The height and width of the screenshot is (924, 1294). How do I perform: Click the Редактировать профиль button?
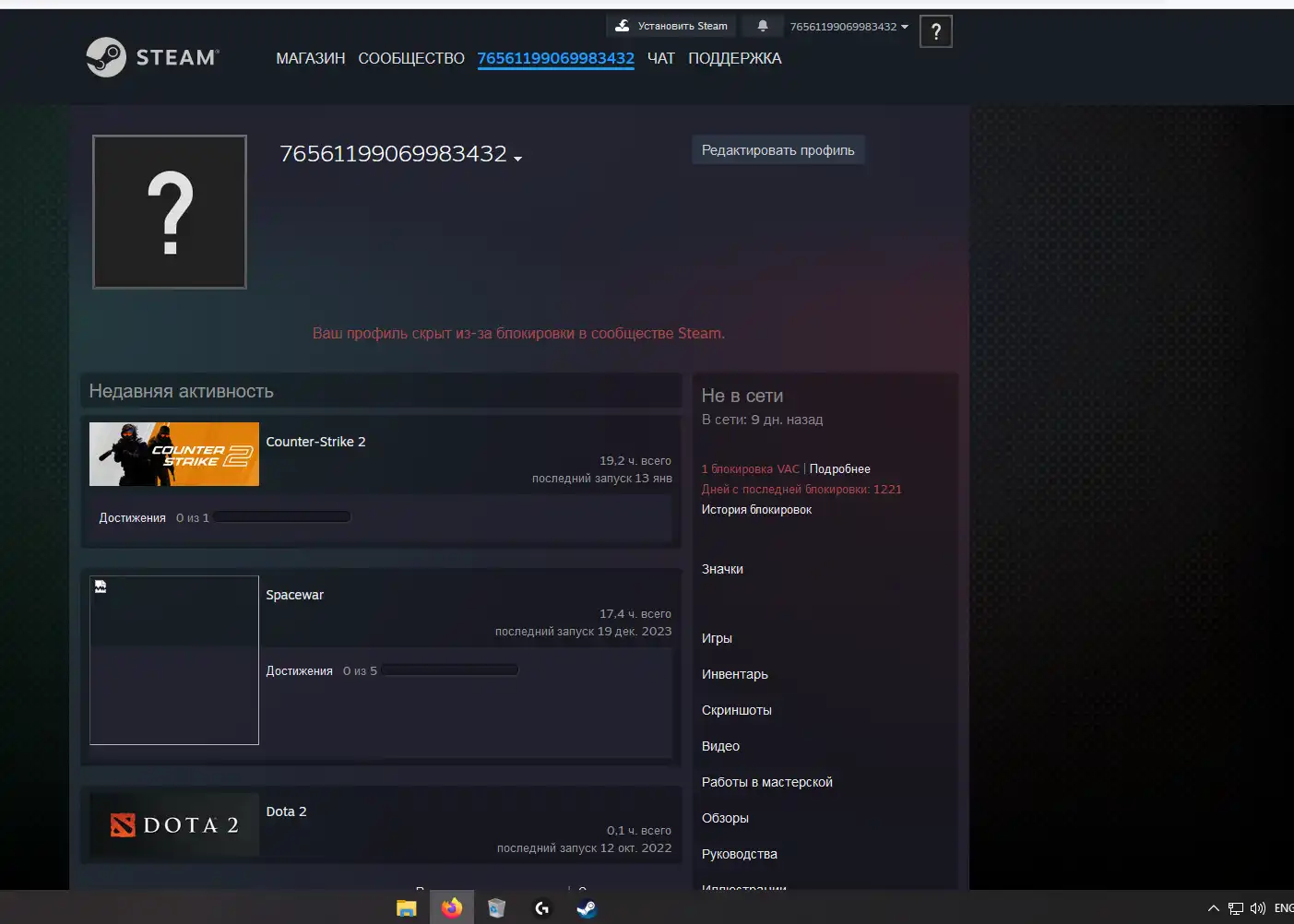(x=778, y=150)
